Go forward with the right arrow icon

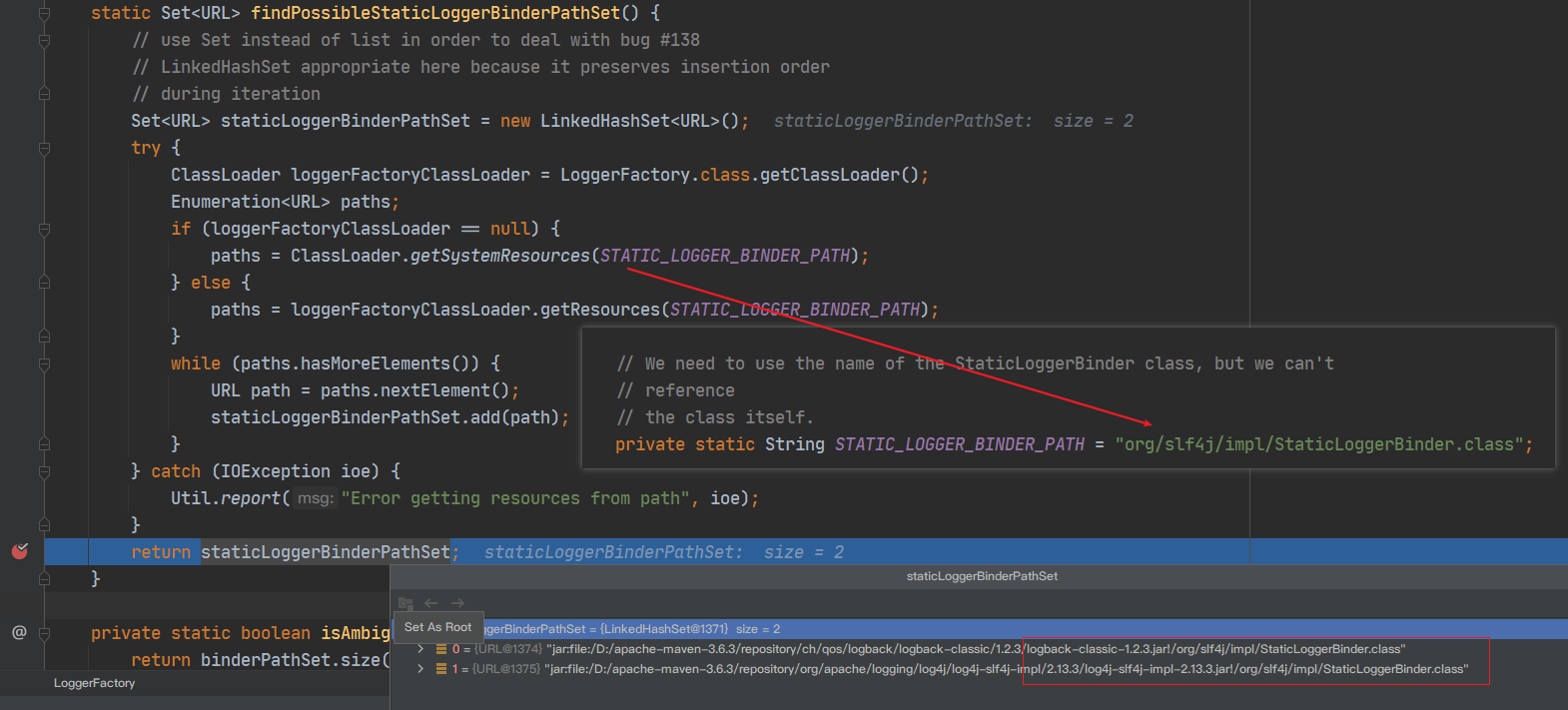(x=457, y=603)
